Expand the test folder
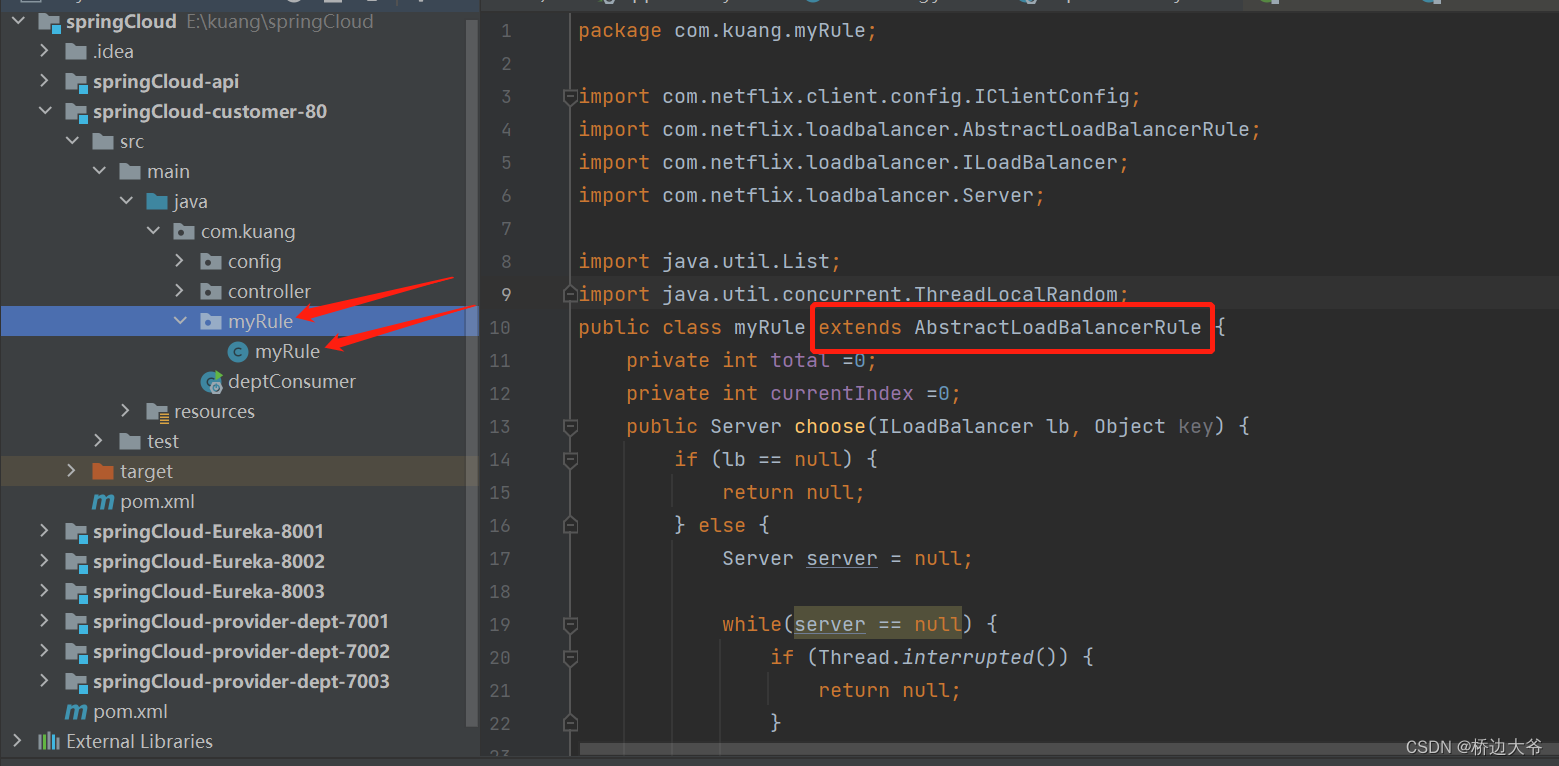This screenshot has height=766, width=1559. [x=98, y=441]
